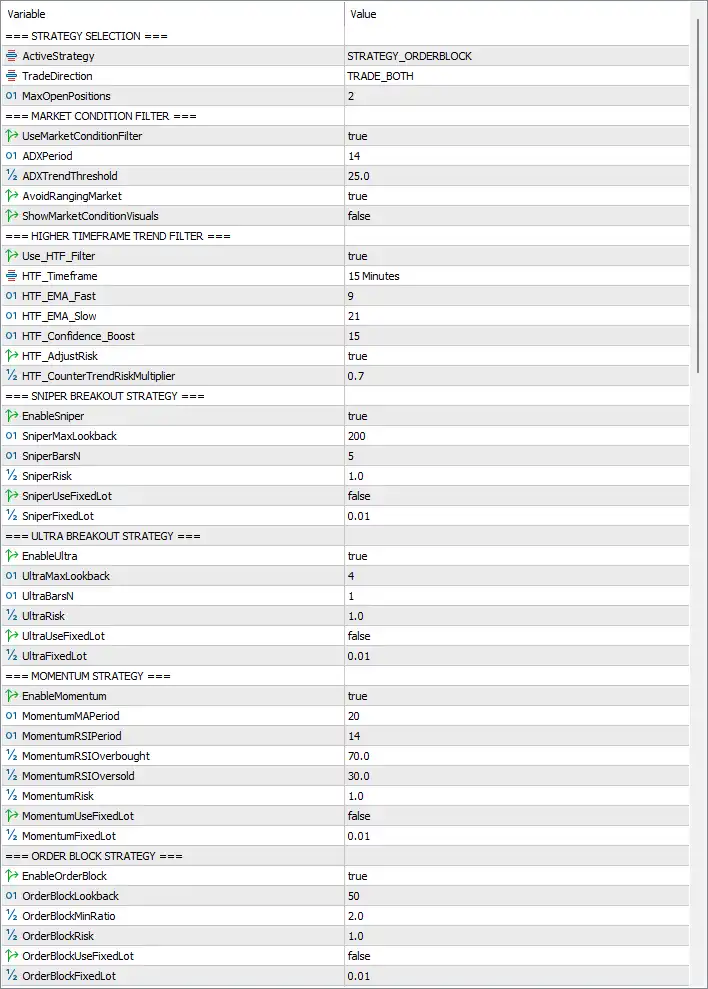Click the integer icon beside HTF_Confidence_Boost

click(x=11, y=336)
